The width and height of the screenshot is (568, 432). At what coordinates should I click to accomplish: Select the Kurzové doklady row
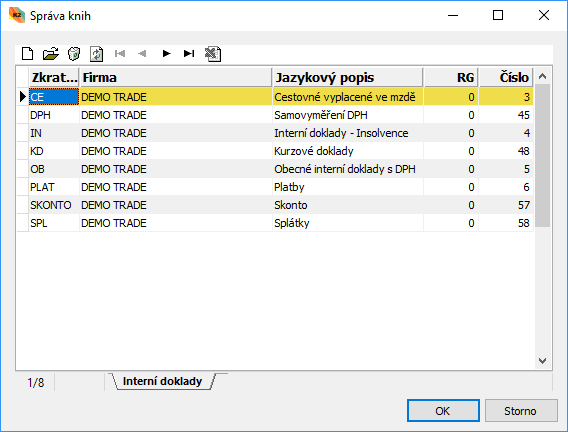click(275, 151)
